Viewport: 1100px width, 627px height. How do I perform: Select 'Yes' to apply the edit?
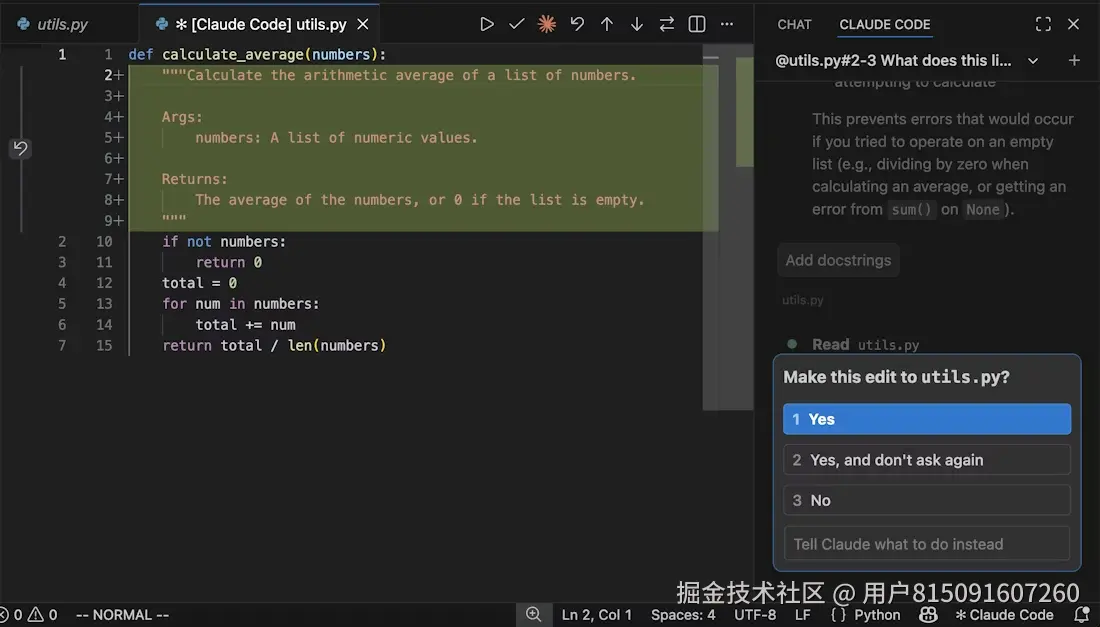(x=926, y=418)
